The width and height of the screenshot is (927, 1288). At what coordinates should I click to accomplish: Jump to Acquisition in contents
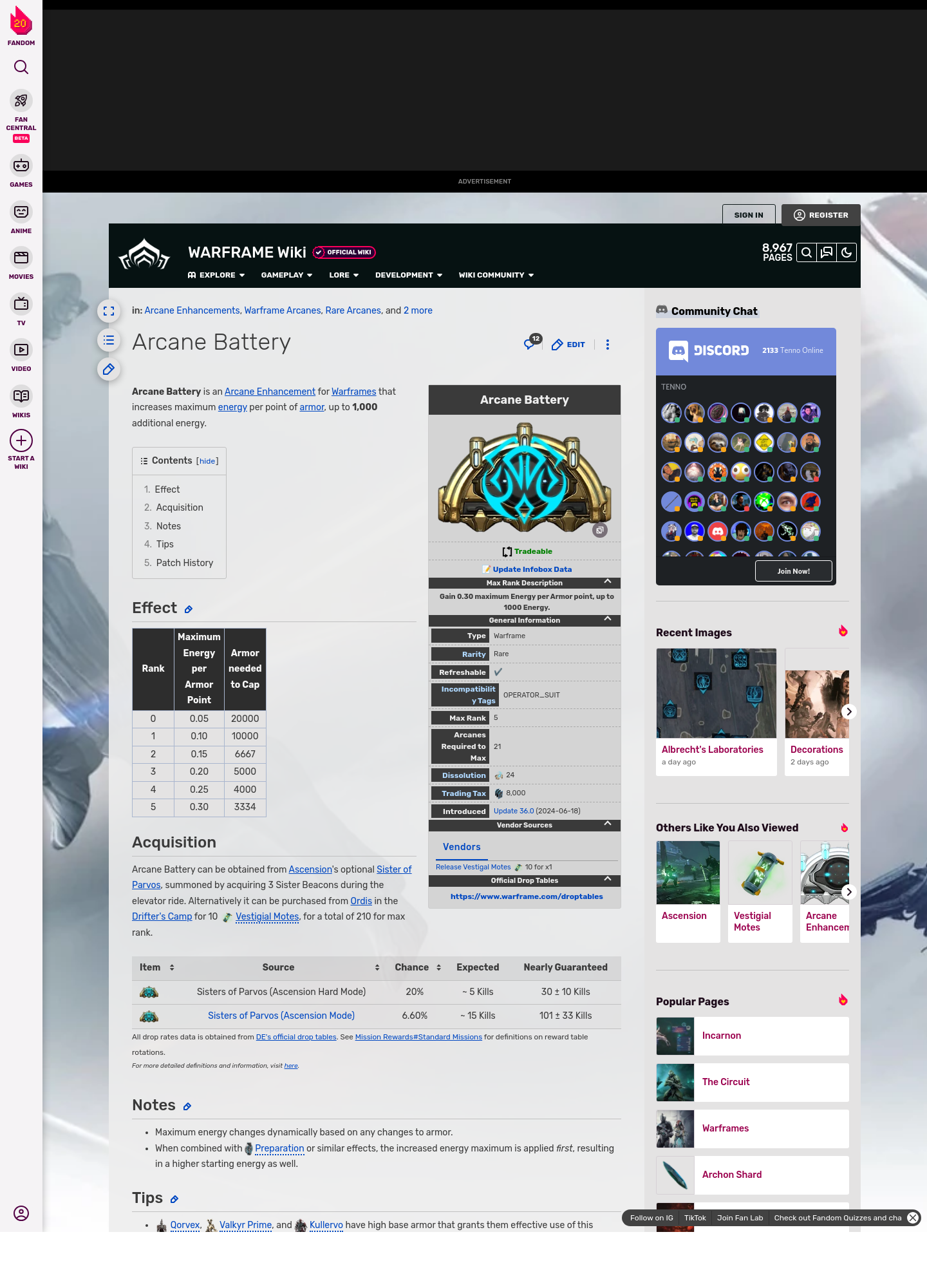click(180, 507)
